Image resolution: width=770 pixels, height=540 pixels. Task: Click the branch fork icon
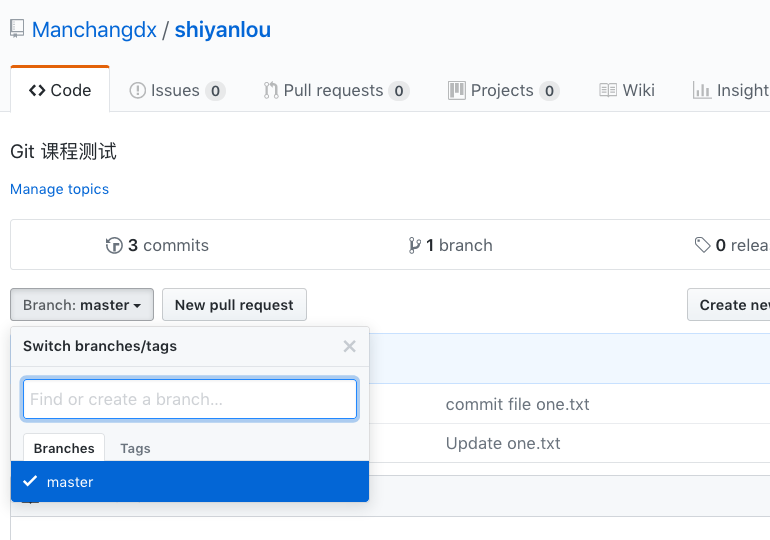coord(414,245)
